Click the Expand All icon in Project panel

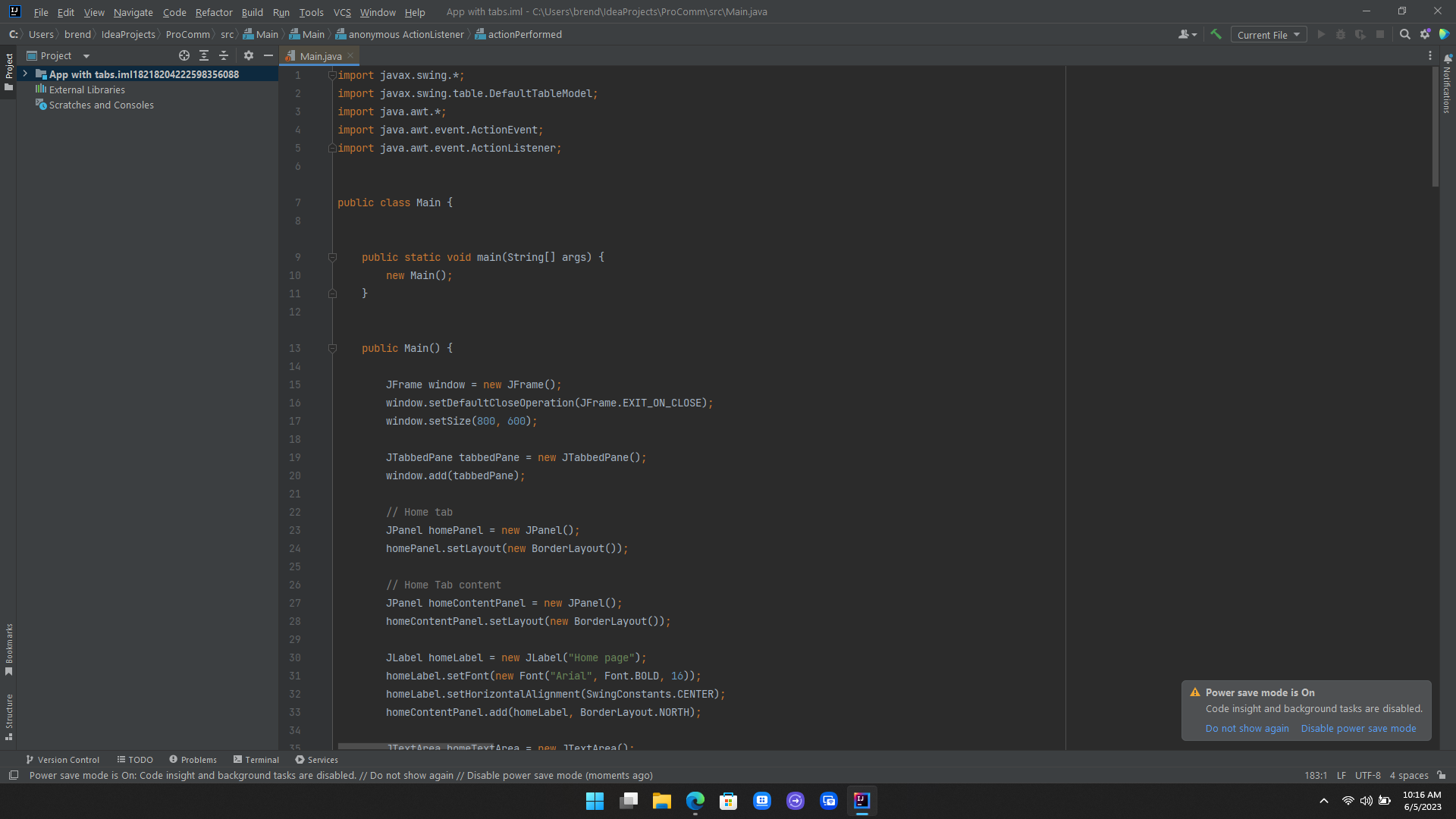pos(204,55)
